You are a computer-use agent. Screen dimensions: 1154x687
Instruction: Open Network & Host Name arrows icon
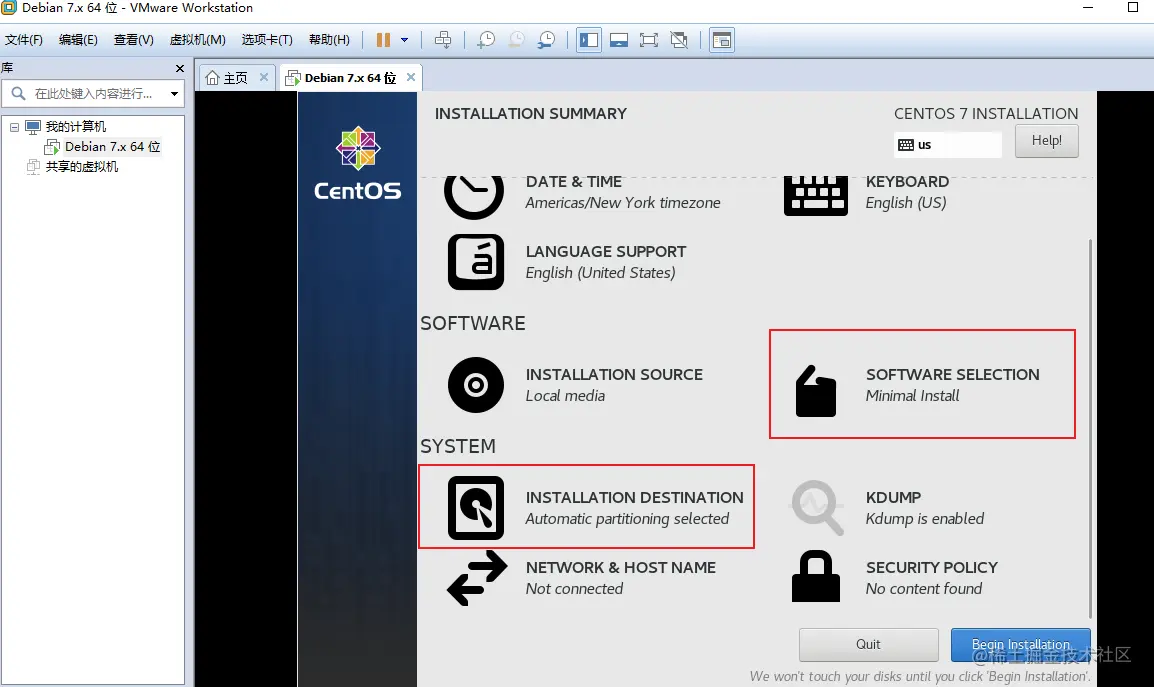[477, 579]
